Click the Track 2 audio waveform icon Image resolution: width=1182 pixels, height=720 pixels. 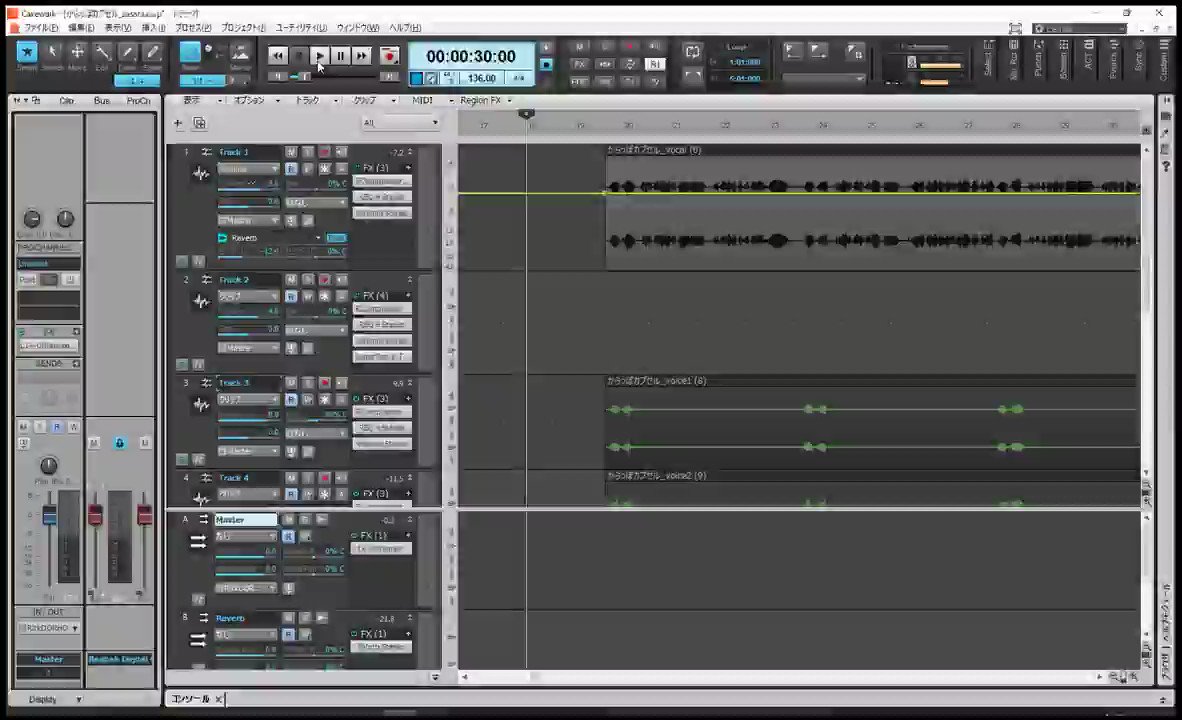(201, 302)
